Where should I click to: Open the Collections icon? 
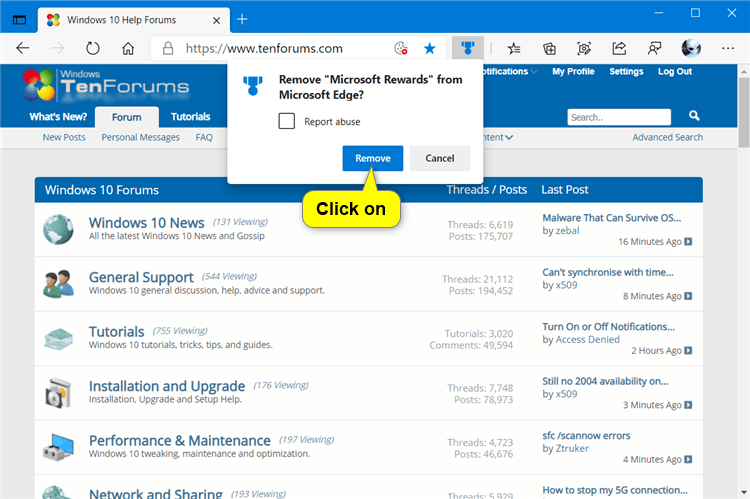[549, 48]
